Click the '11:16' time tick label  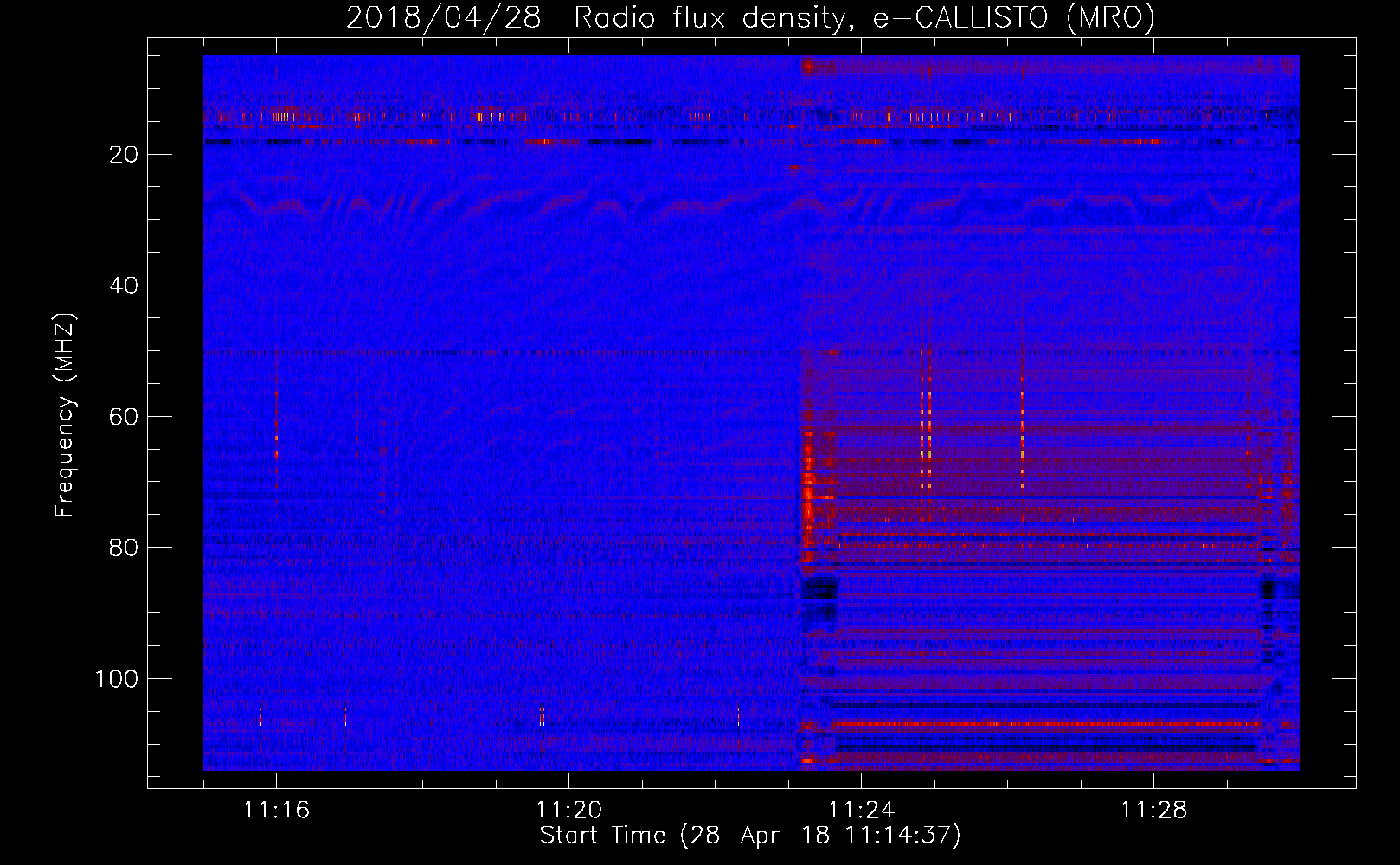point(276,811)
